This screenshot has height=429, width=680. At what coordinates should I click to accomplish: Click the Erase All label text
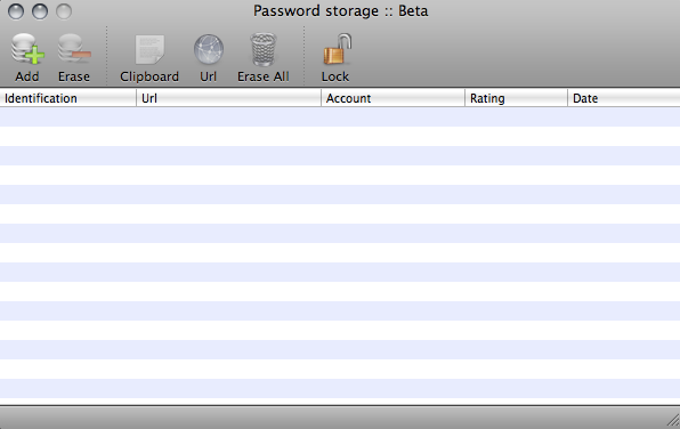[263, 76]
